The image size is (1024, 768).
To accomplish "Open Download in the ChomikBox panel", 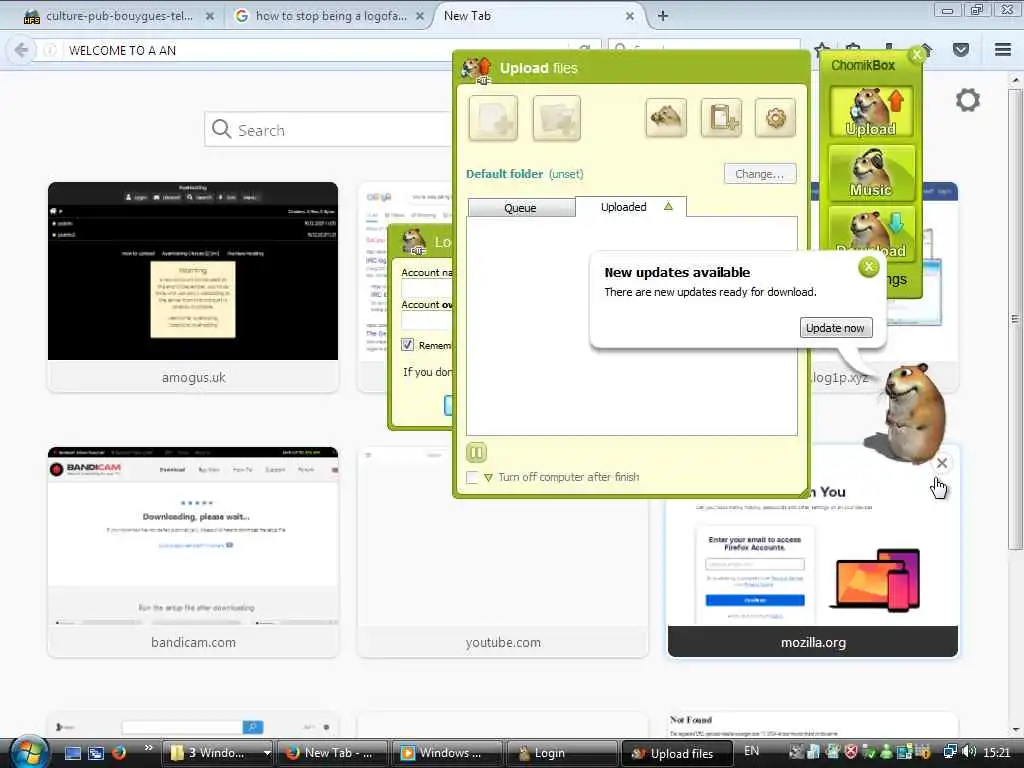I will (x=871, y=234).
